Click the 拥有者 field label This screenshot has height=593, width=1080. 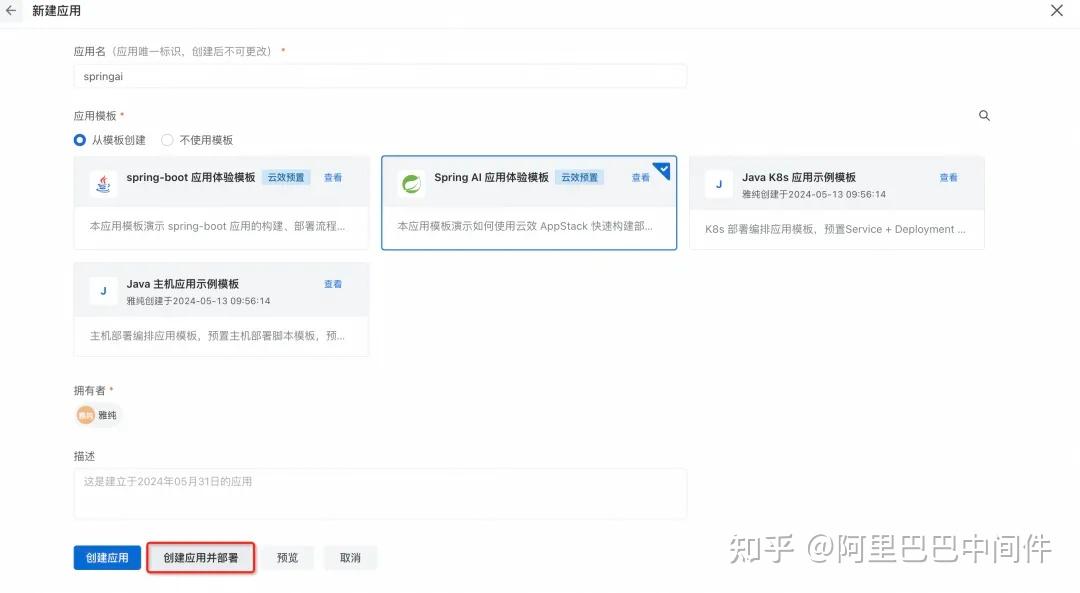90,391
